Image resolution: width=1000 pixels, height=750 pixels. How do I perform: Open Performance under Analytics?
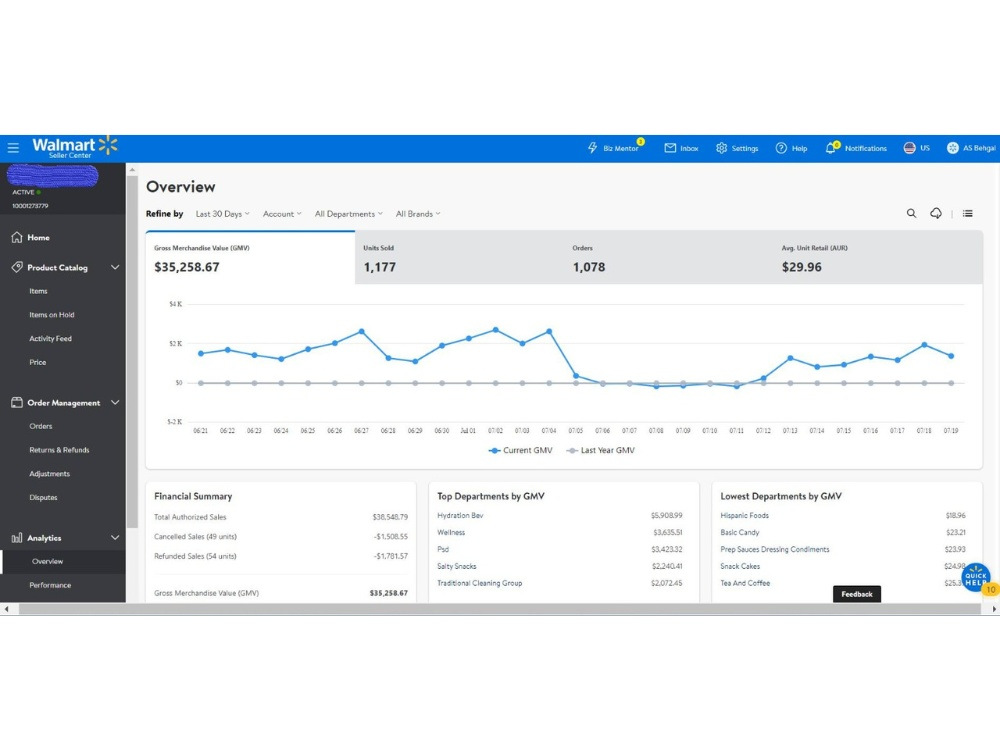tap(50, 585)
